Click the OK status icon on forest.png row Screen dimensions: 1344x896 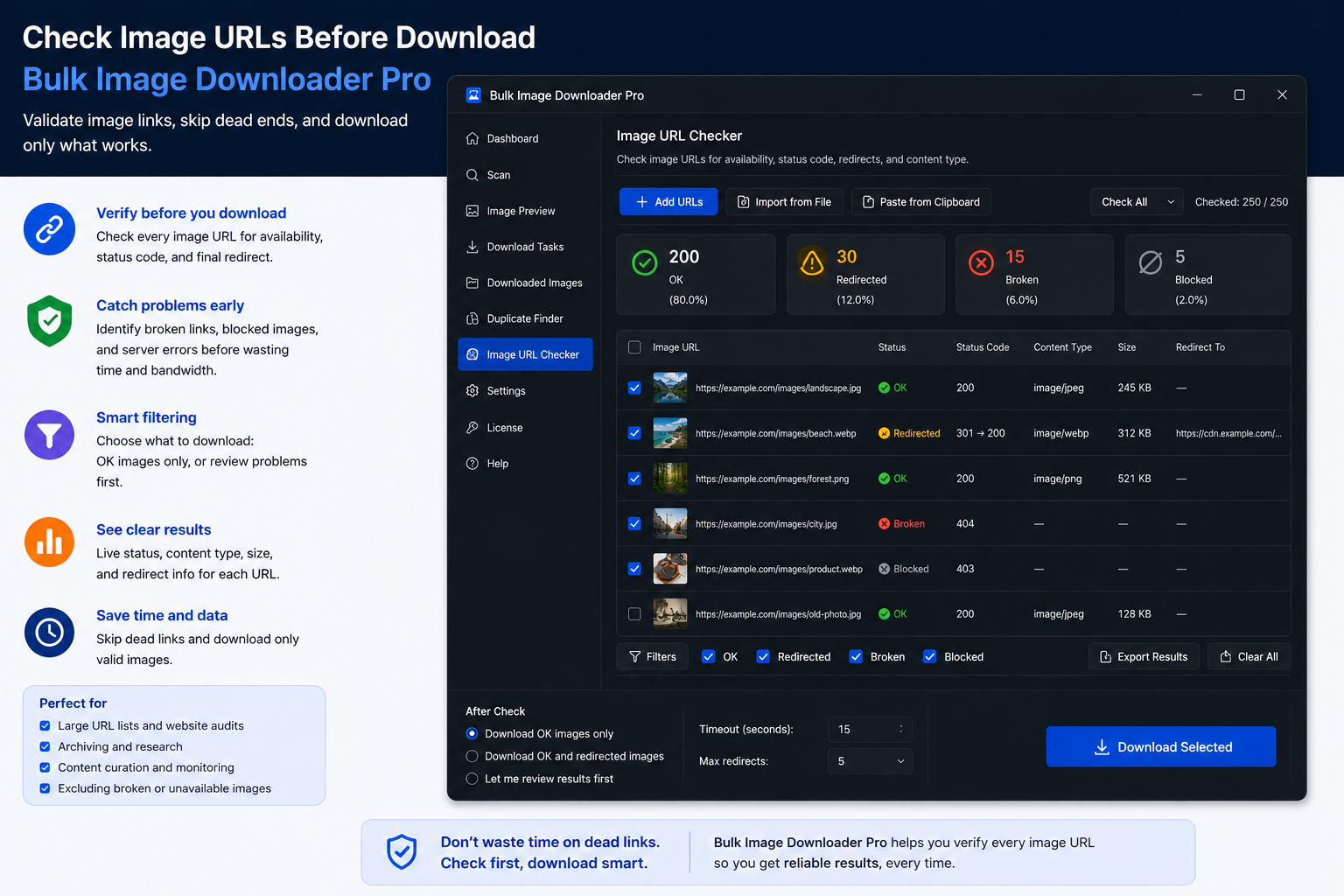(885, 479)
